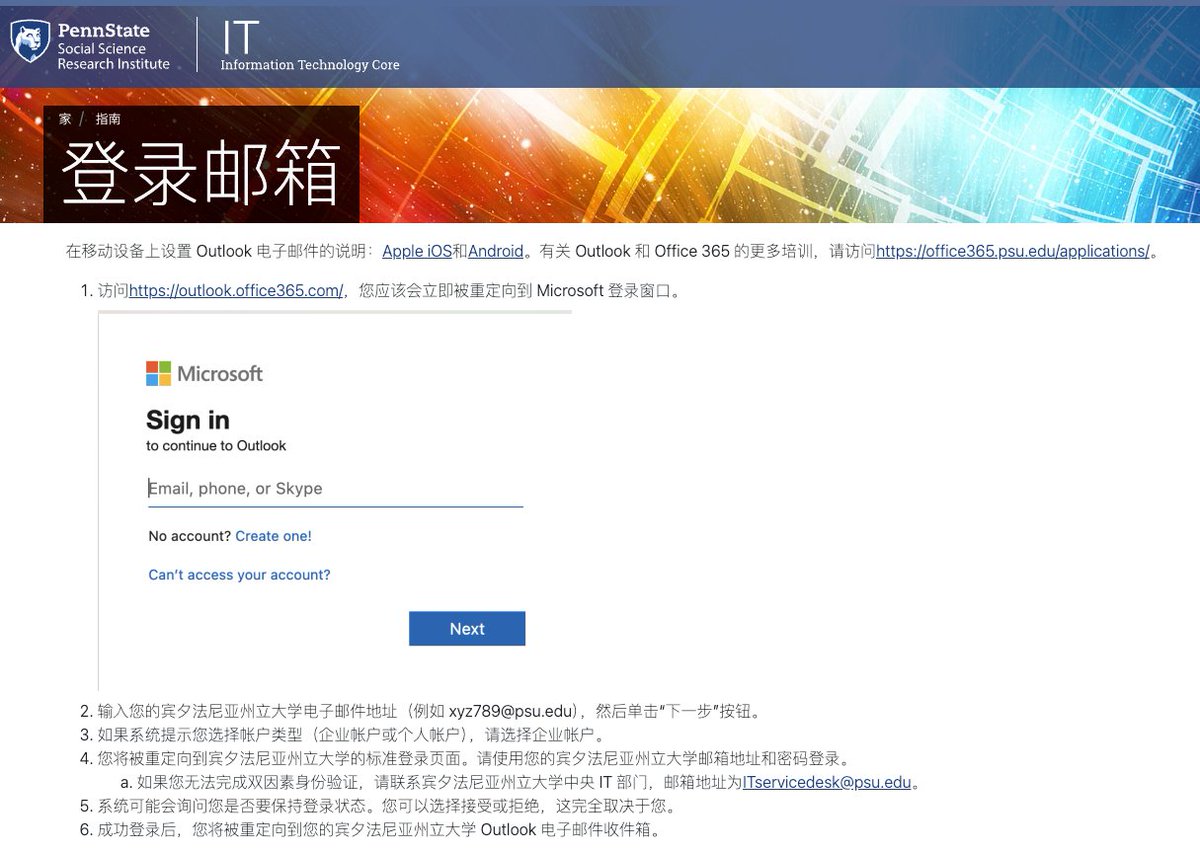The width and height of the screenshot is (1200, 852).
Task: Click the 登录邮箱 page title
Action: [201, 176]
